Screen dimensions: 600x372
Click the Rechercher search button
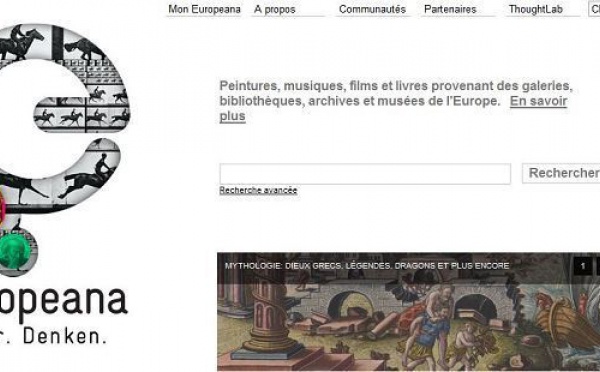click(x=561, y=173)
